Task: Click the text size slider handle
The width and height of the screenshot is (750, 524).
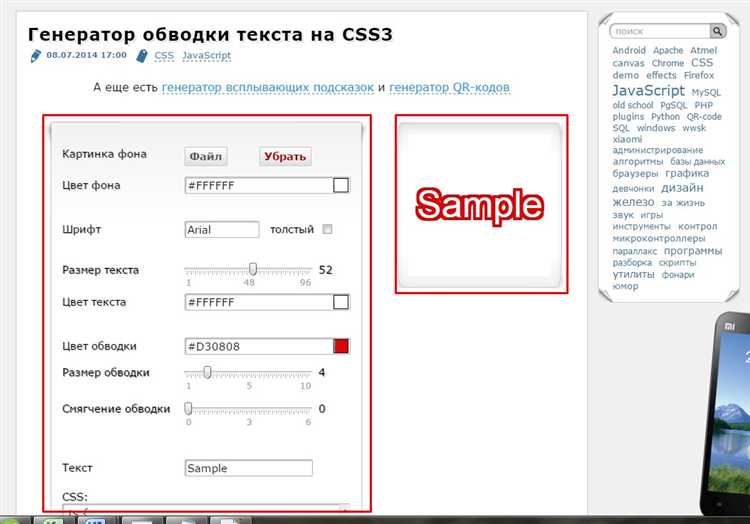Action: [253, 269]
